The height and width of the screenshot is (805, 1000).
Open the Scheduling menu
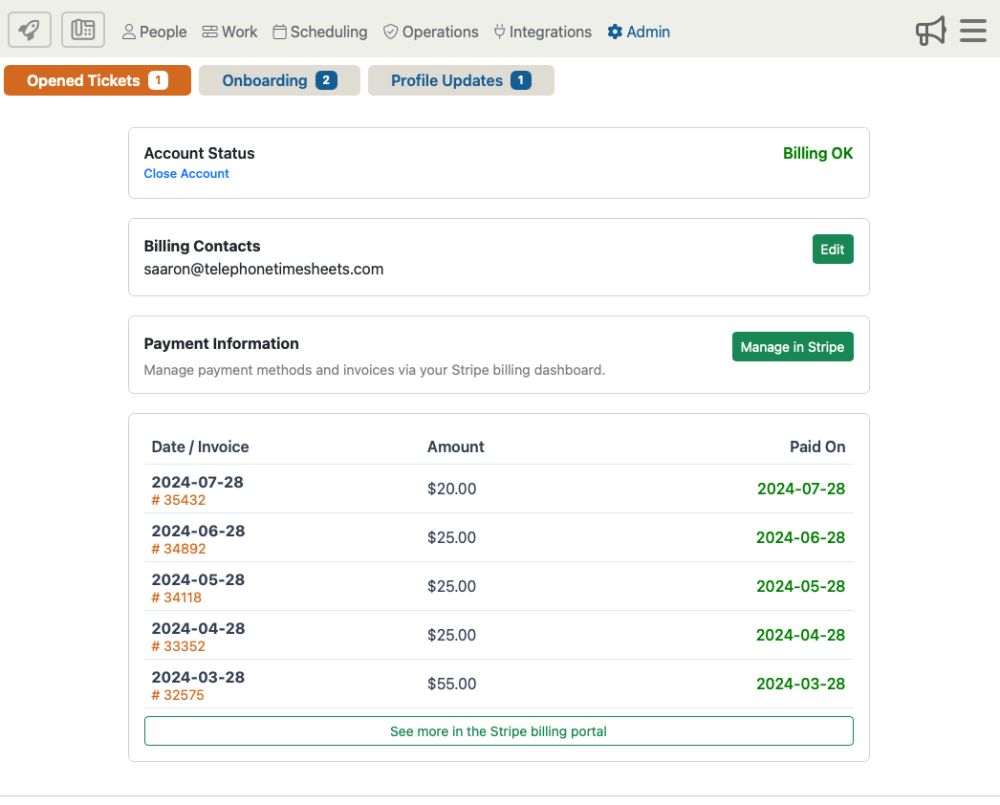[x=319, y=32]
